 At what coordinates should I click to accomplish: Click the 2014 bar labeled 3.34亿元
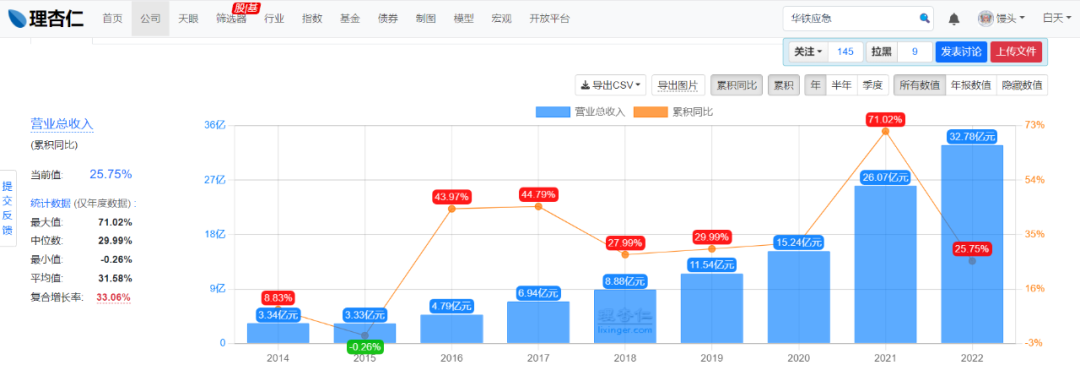coord(278,333)
